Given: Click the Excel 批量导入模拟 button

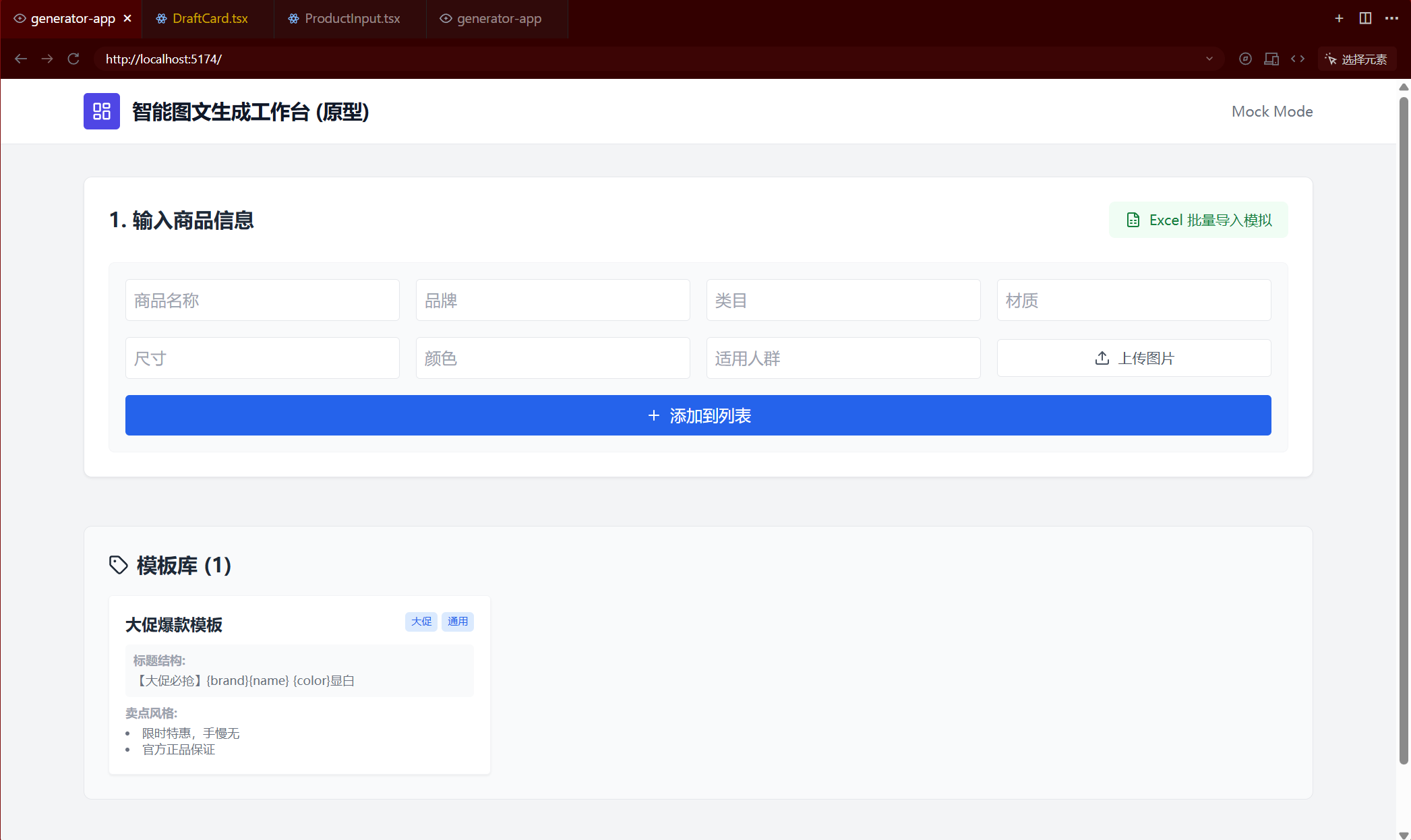Looking at the screenshot, I should tap(1198, 220).
